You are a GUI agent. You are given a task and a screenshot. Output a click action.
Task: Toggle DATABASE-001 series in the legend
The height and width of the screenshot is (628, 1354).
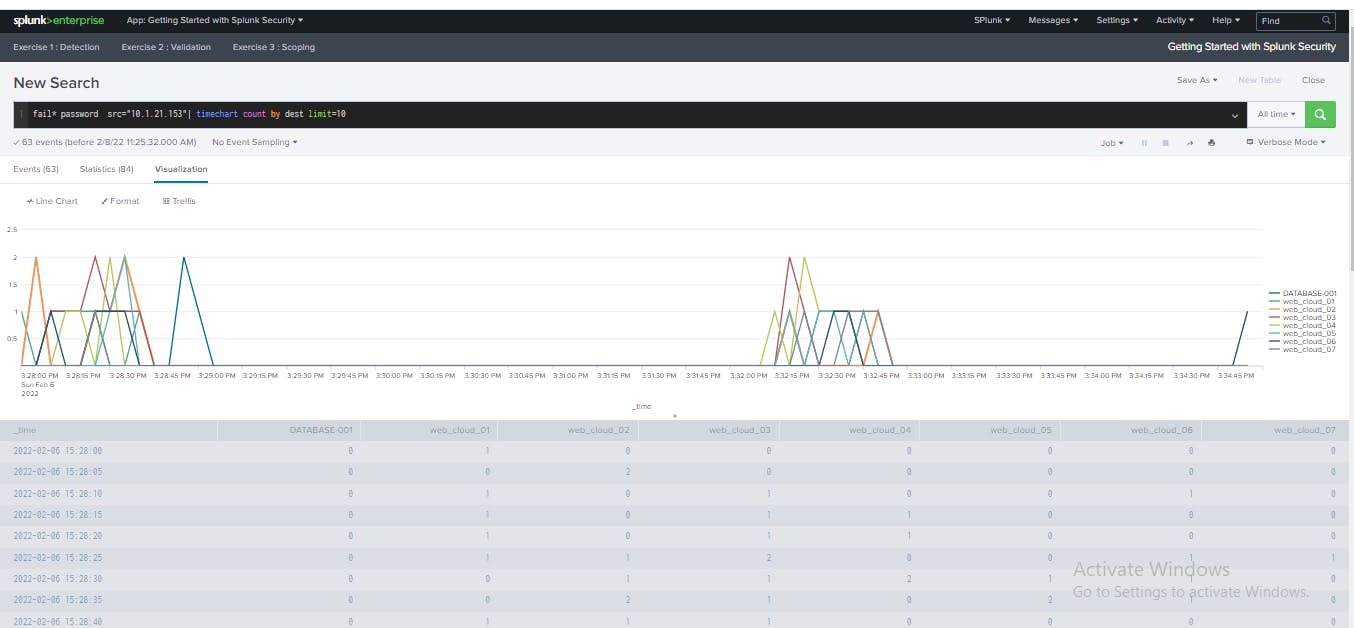pos(1302,294)
